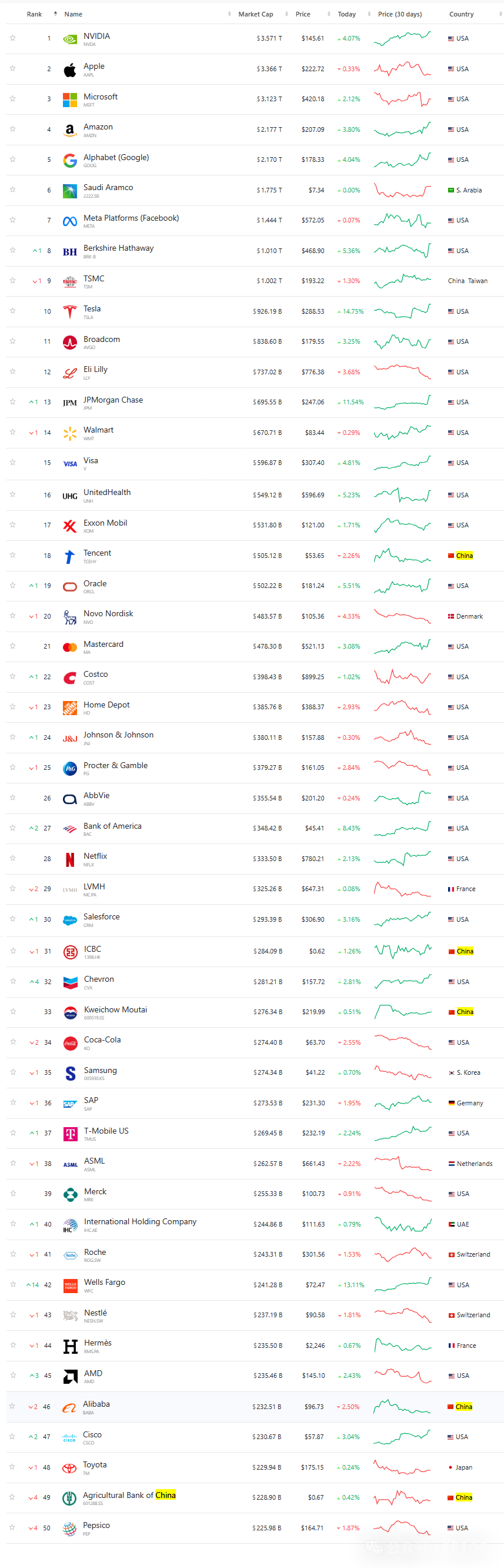Click the Mastercard circles logo
Image resolution: width=504 pixels, height=1568 pixels.
pos(70,647)
